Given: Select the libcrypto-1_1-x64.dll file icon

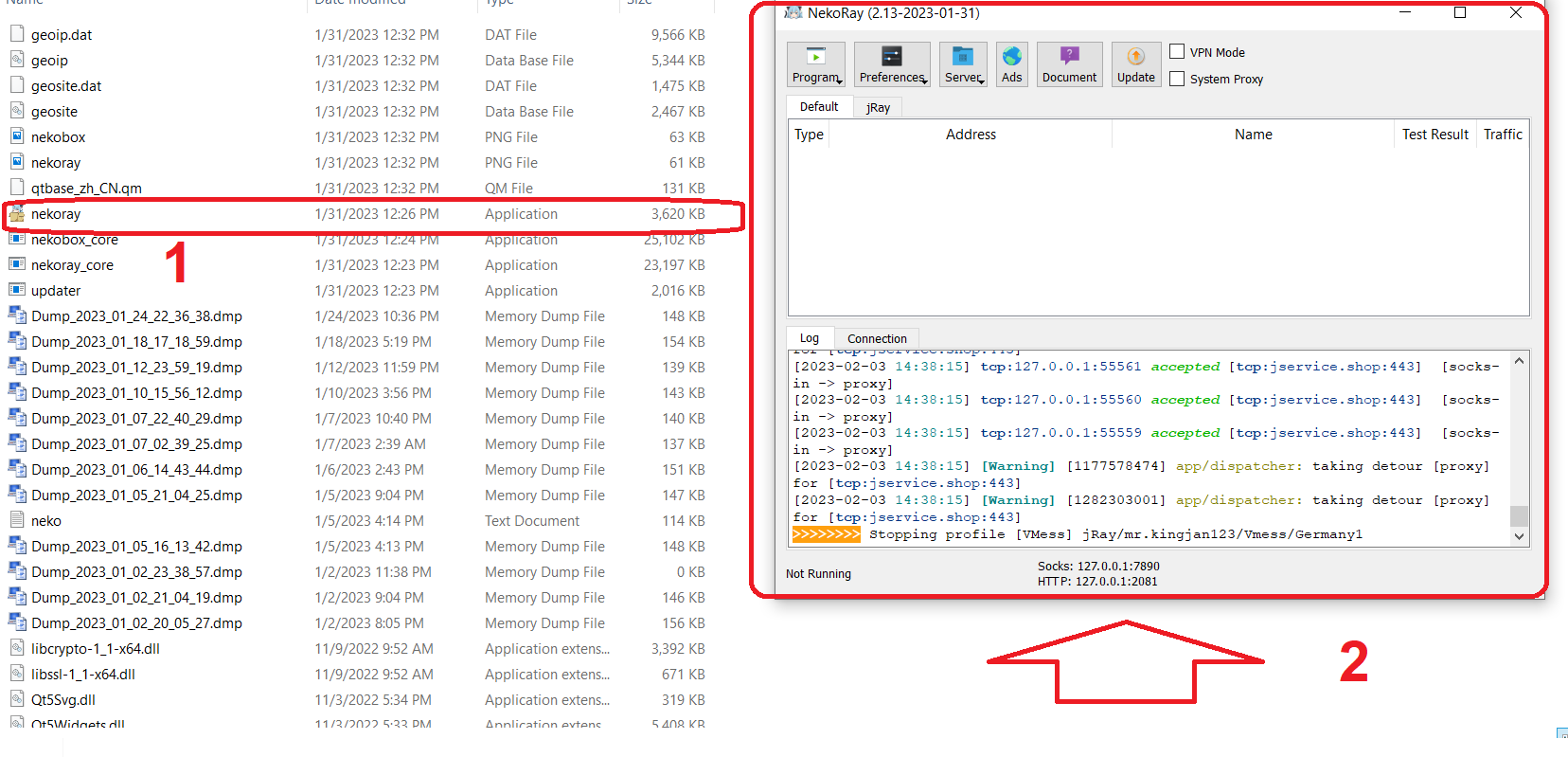Looking at the screenshot, I should (17, 648).
